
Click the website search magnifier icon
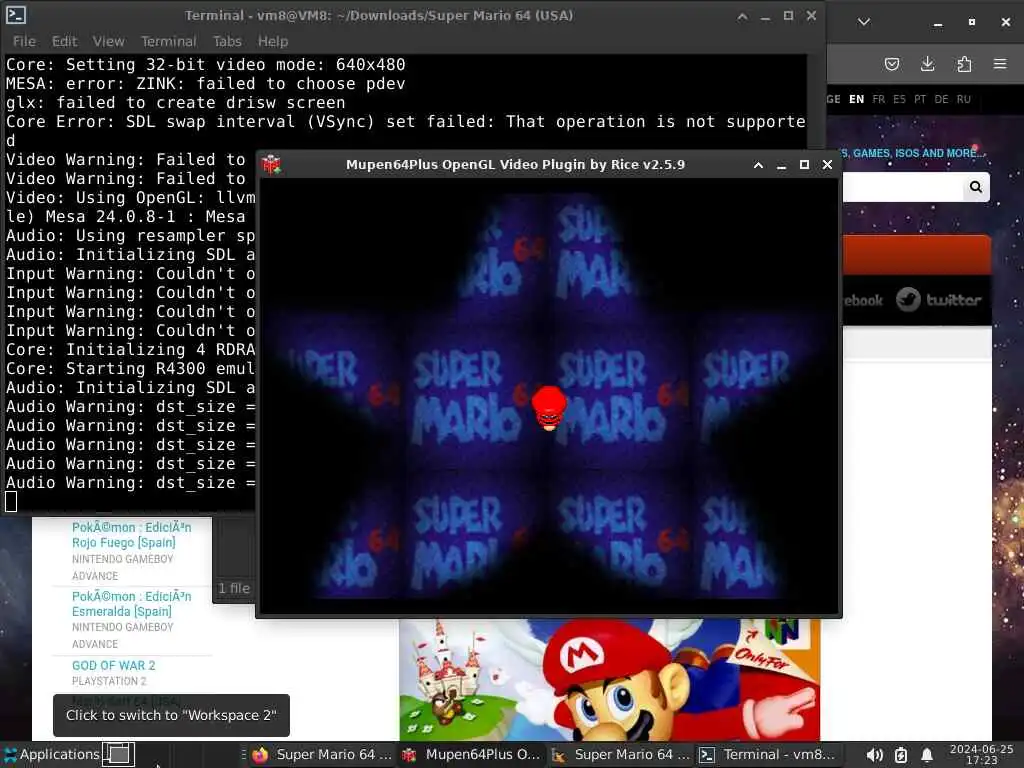(976, 187)
